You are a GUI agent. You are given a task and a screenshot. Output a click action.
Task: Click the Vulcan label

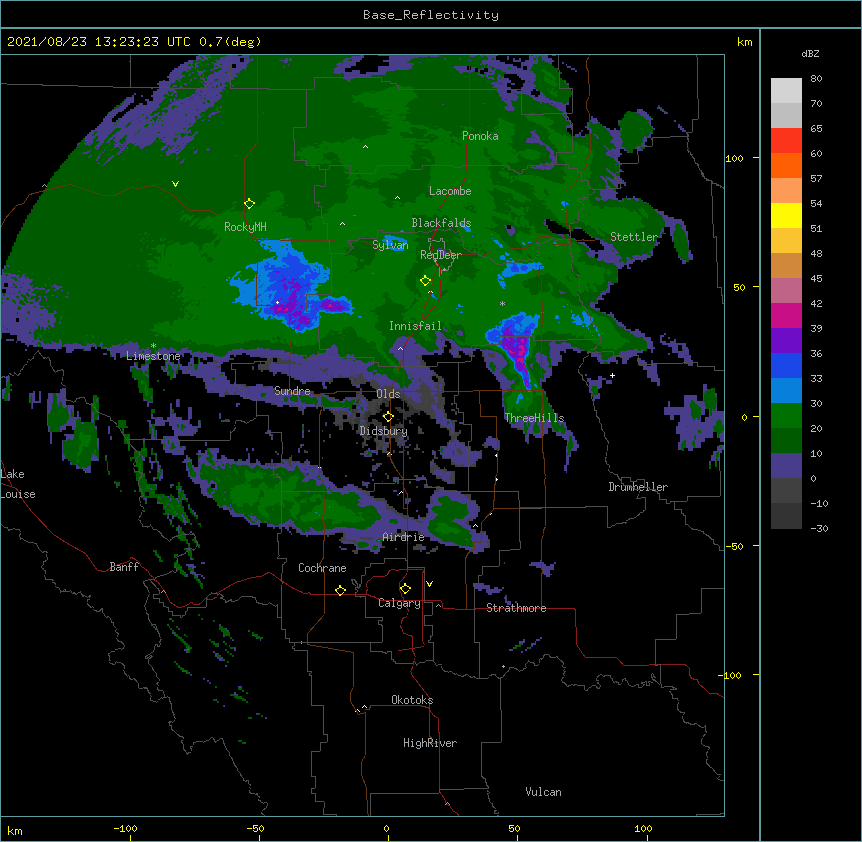click(x=543, y=792)
